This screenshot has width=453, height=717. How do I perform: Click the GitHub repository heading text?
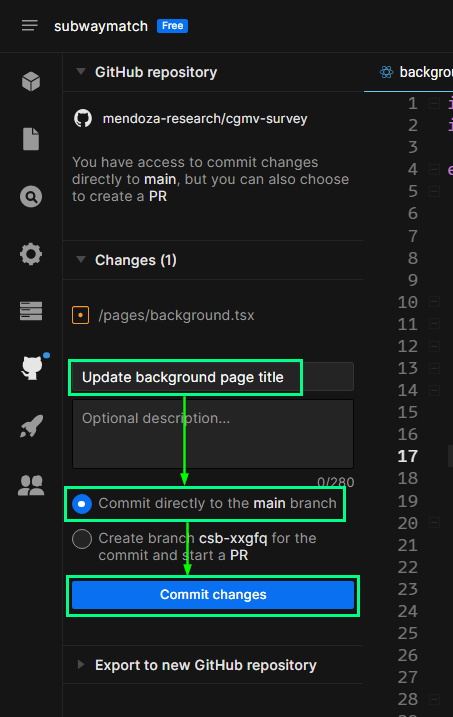156,72
